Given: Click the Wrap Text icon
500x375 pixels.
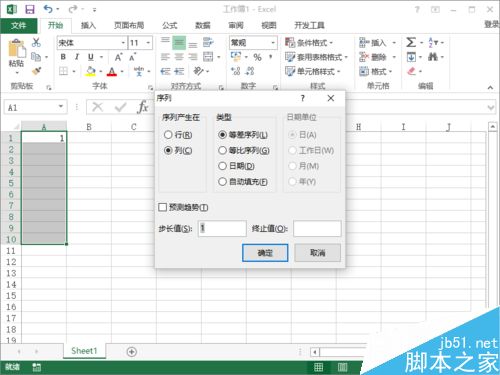Looking at the screenshot, I should click(x=208, y=42).
